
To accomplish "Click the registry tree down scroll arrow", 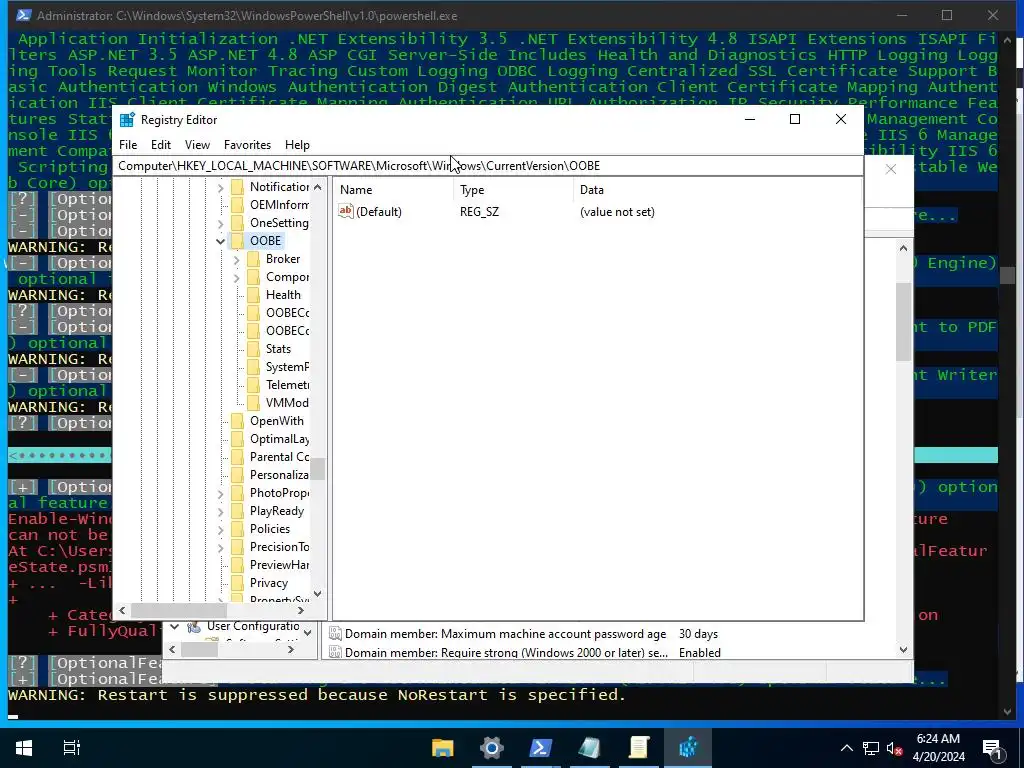I will coord(317,594).
